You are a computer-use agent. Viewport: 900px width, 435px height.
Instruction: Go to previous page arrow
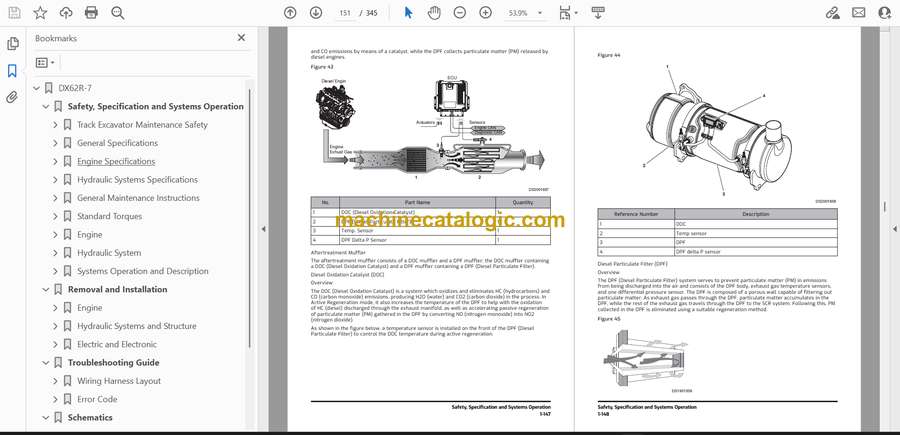tap(290, 13)
